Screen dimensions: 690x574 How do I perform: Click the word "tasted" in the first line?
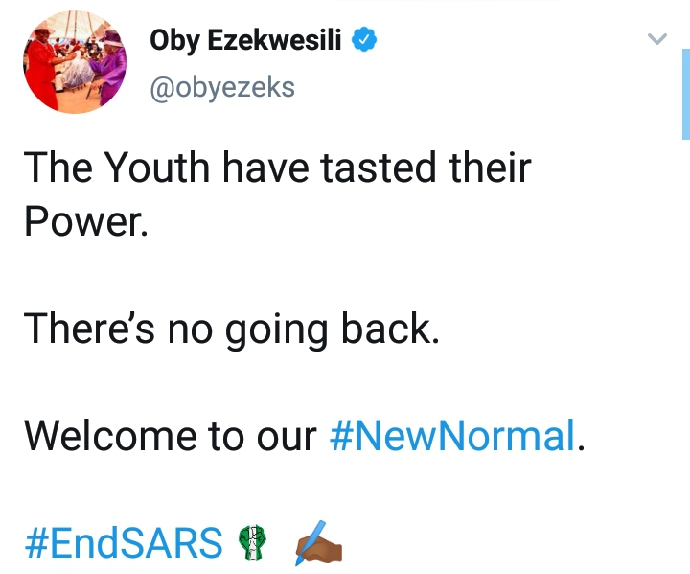378,167
